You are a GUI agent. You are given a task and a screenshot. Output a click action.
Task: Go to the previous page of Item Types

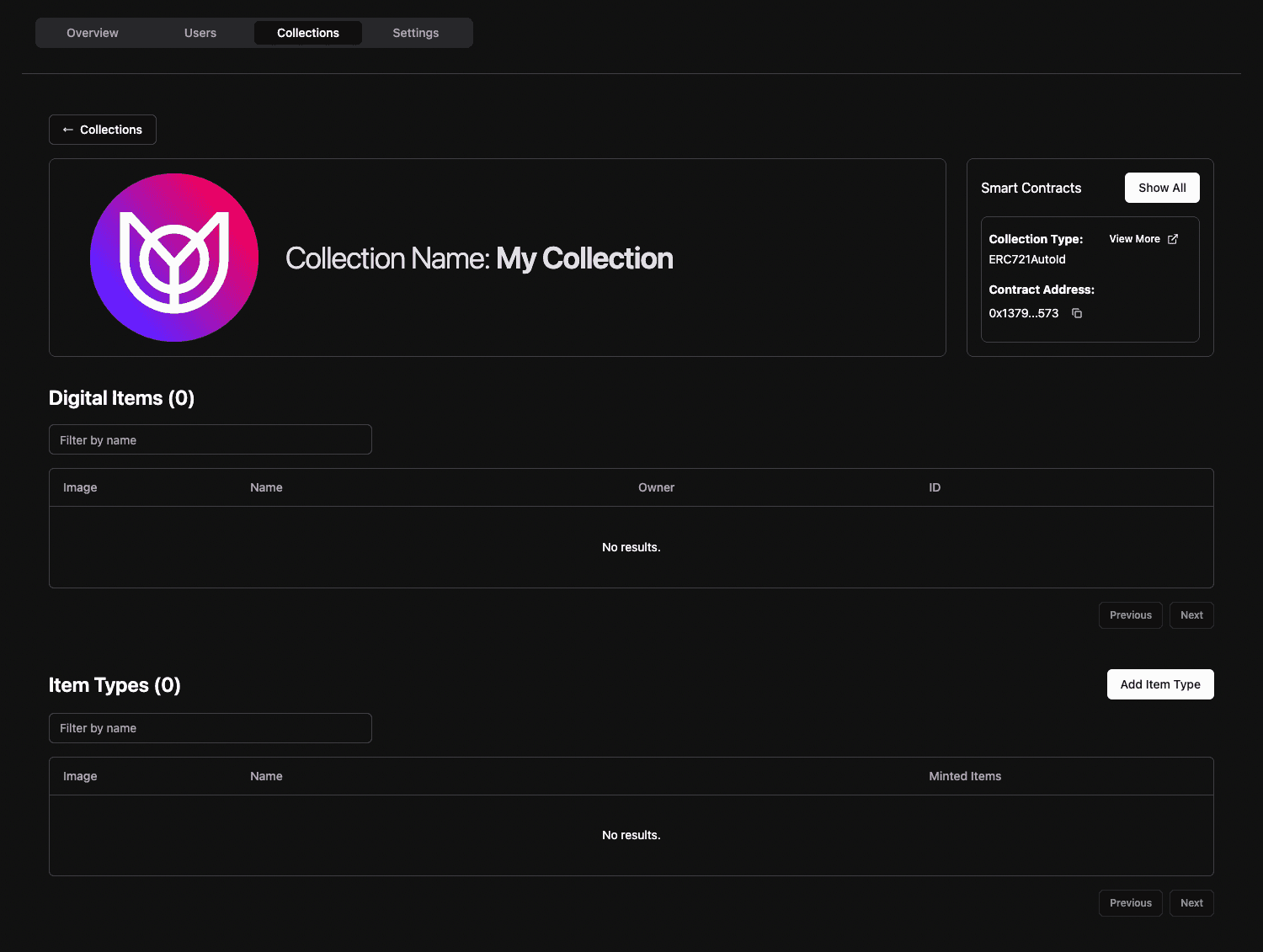(x=1130, y=903)
